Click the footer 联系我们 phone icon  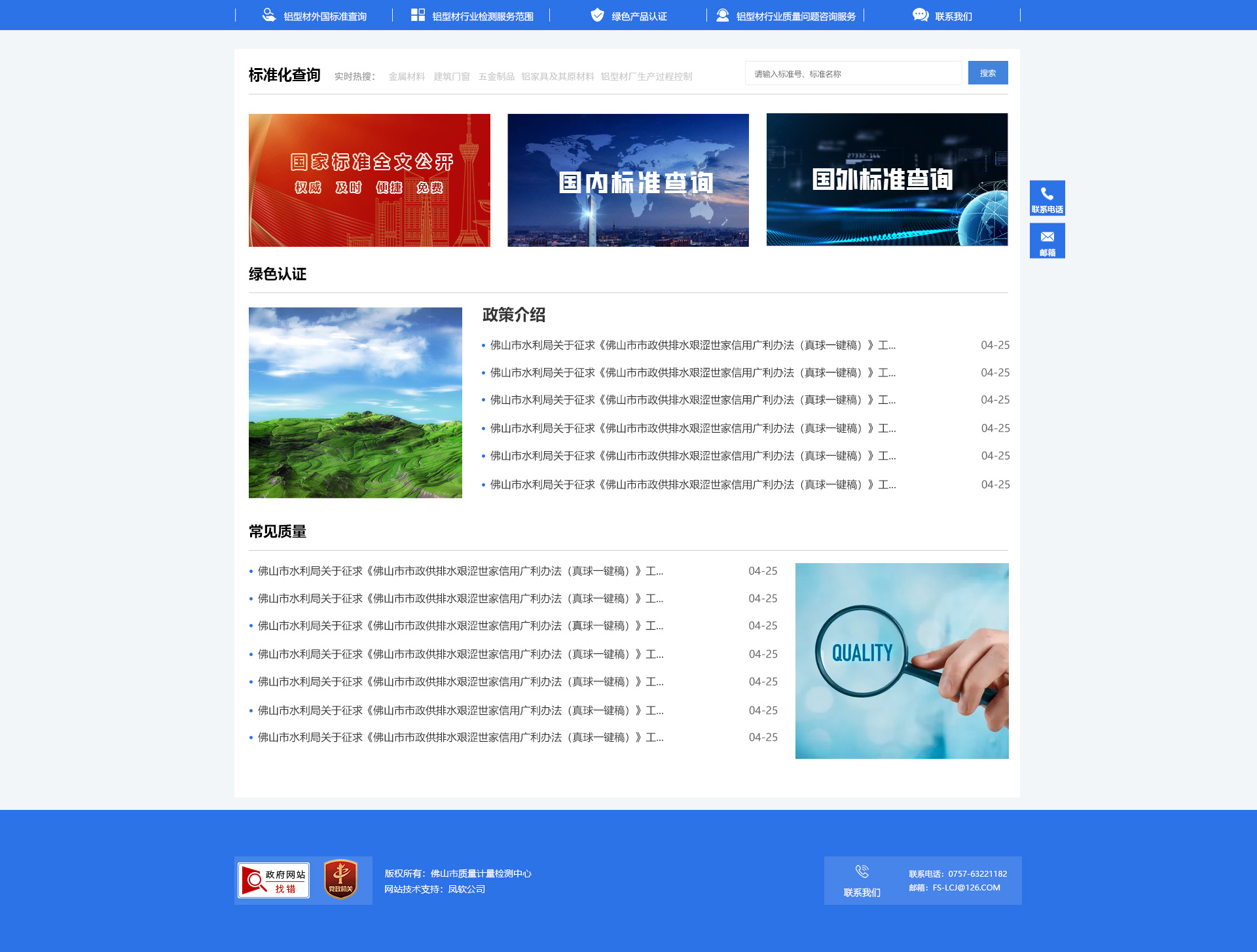tap(862, 871)
